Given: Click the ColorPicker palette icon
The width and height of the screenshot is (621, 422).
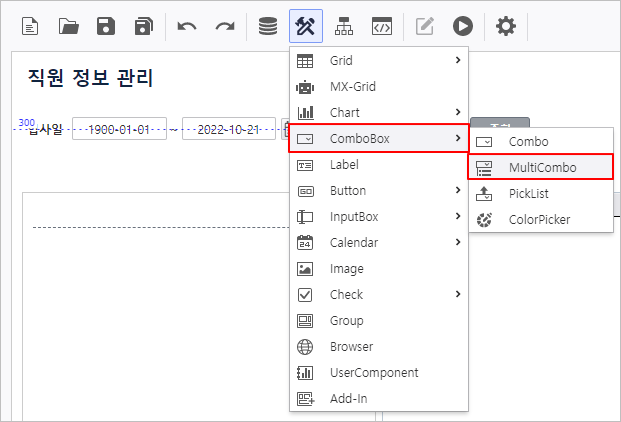Looking at the screenshot, I should (484, 220).
